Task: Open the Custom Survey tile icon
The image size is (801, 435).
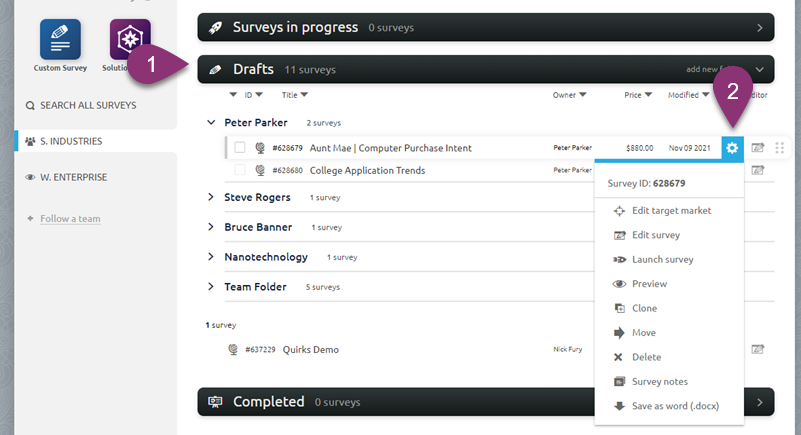Action: click(x=59, y=39)
